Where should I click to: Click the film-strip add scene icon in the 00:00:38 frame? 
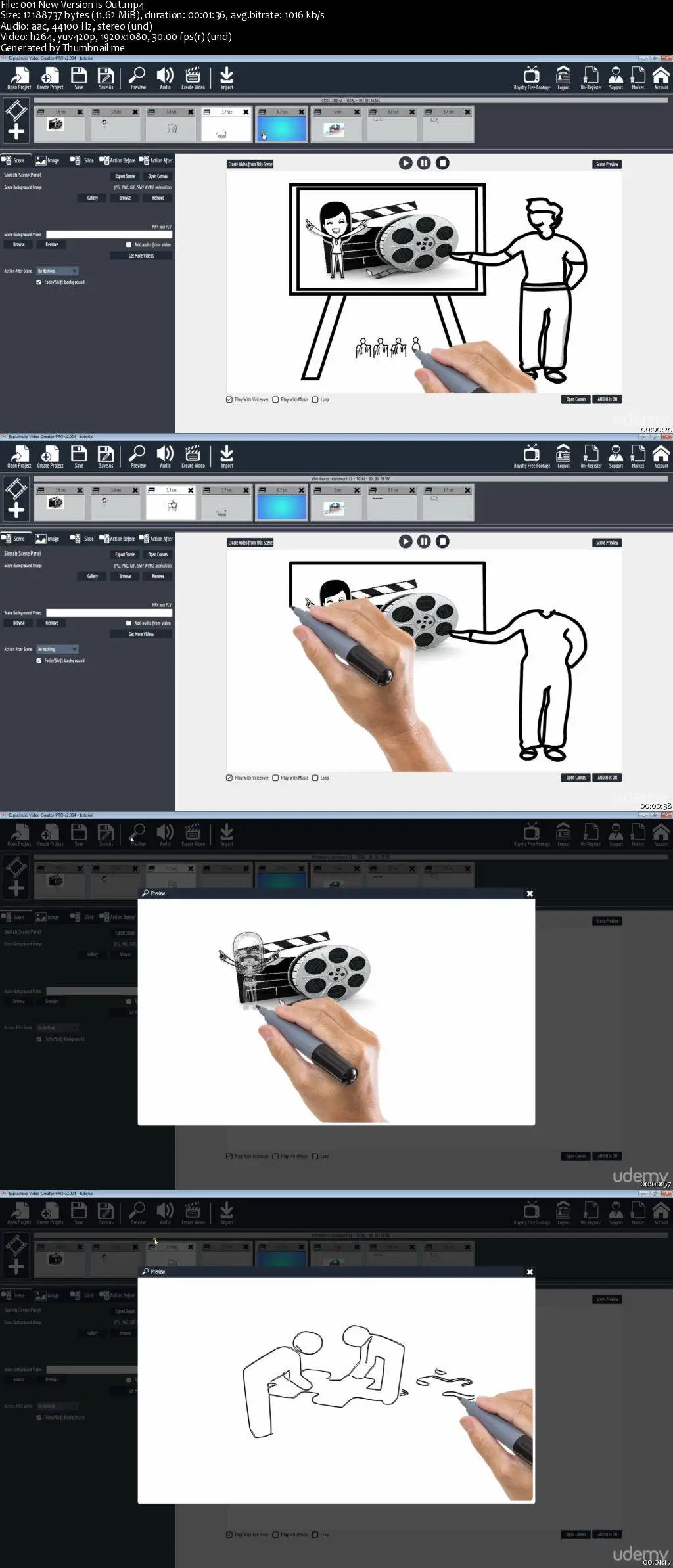(x=16, y=498)
